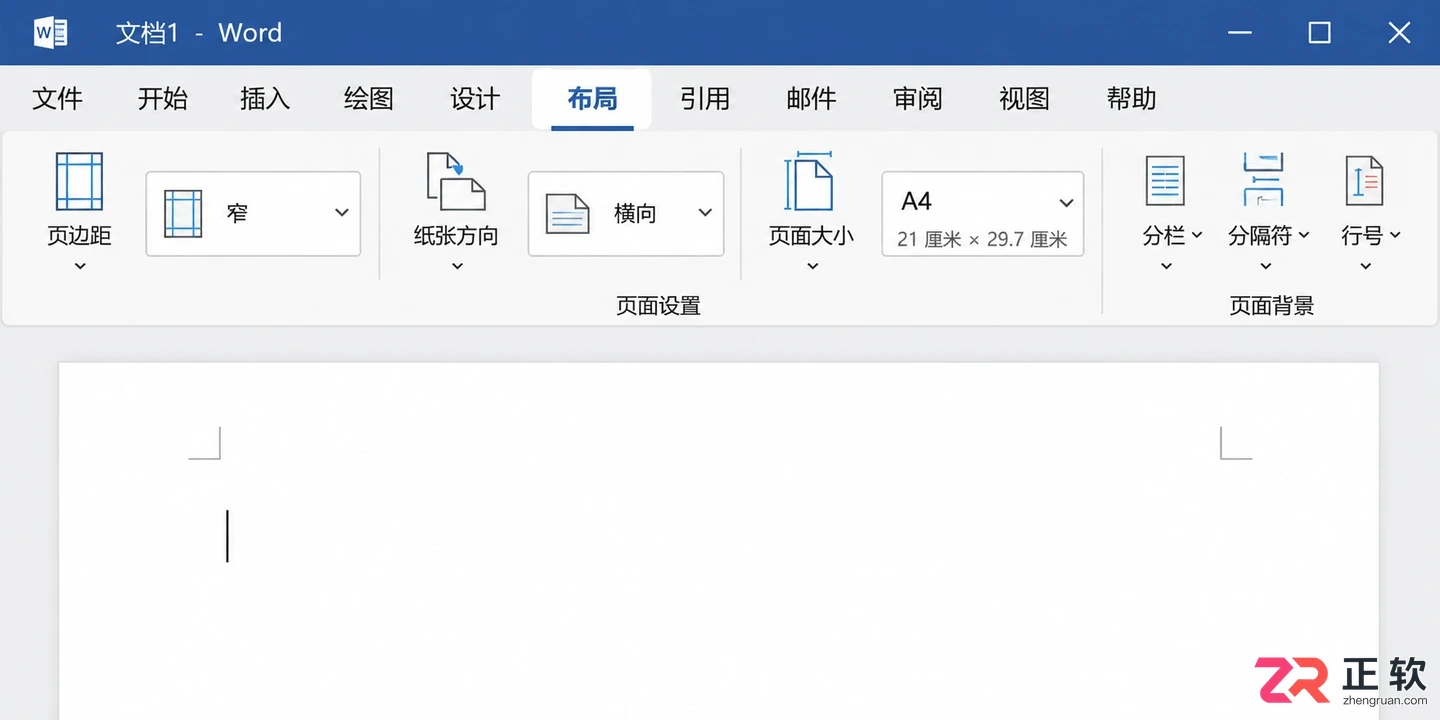Screen dimensions: 1440x720
Task: Click the 文档1 - Word window title
Action: tap(199, 33)
